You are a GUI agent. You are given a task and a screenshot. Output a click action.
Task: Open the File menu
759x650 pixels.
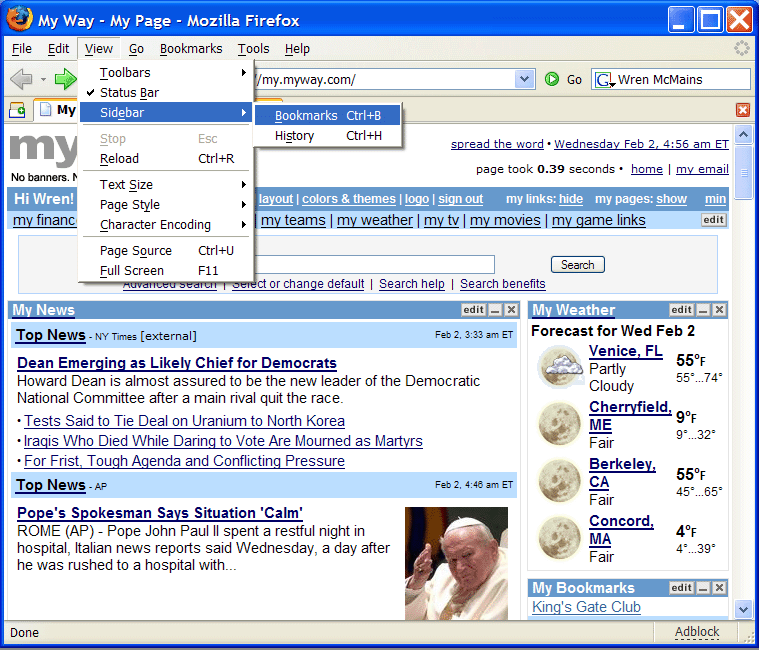[22, 49]
